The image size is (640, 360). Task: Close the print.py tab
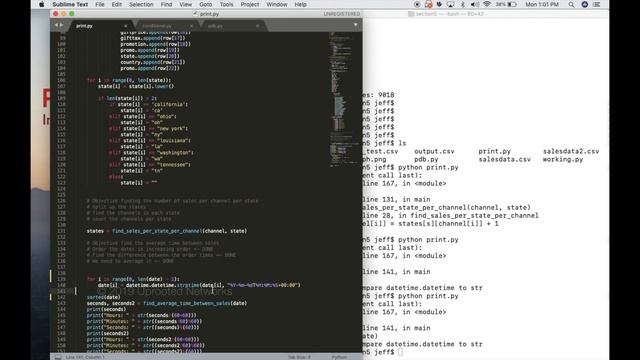(x=125, y=26)
